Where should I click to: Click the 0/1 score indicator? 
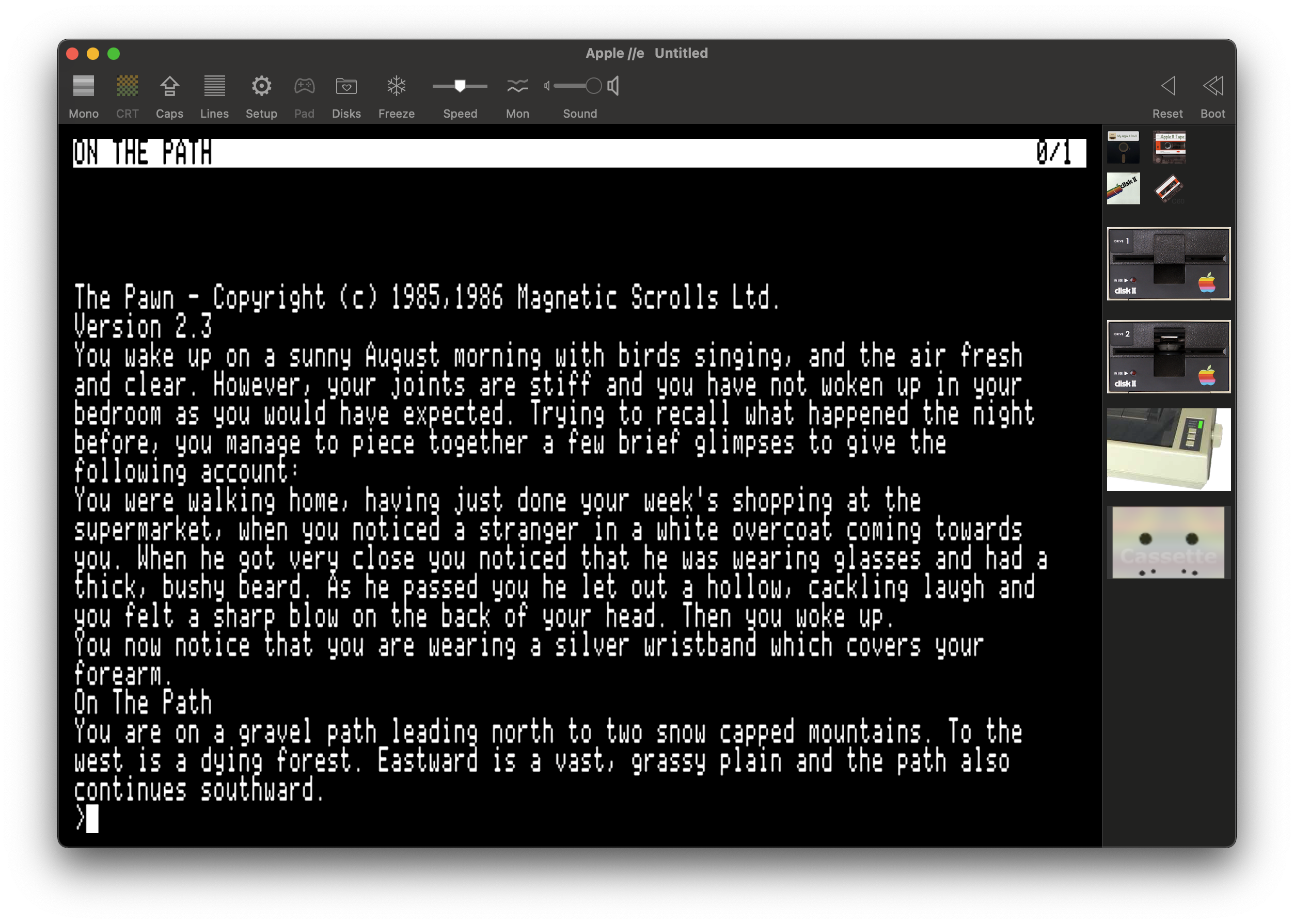click(1053, 153)
